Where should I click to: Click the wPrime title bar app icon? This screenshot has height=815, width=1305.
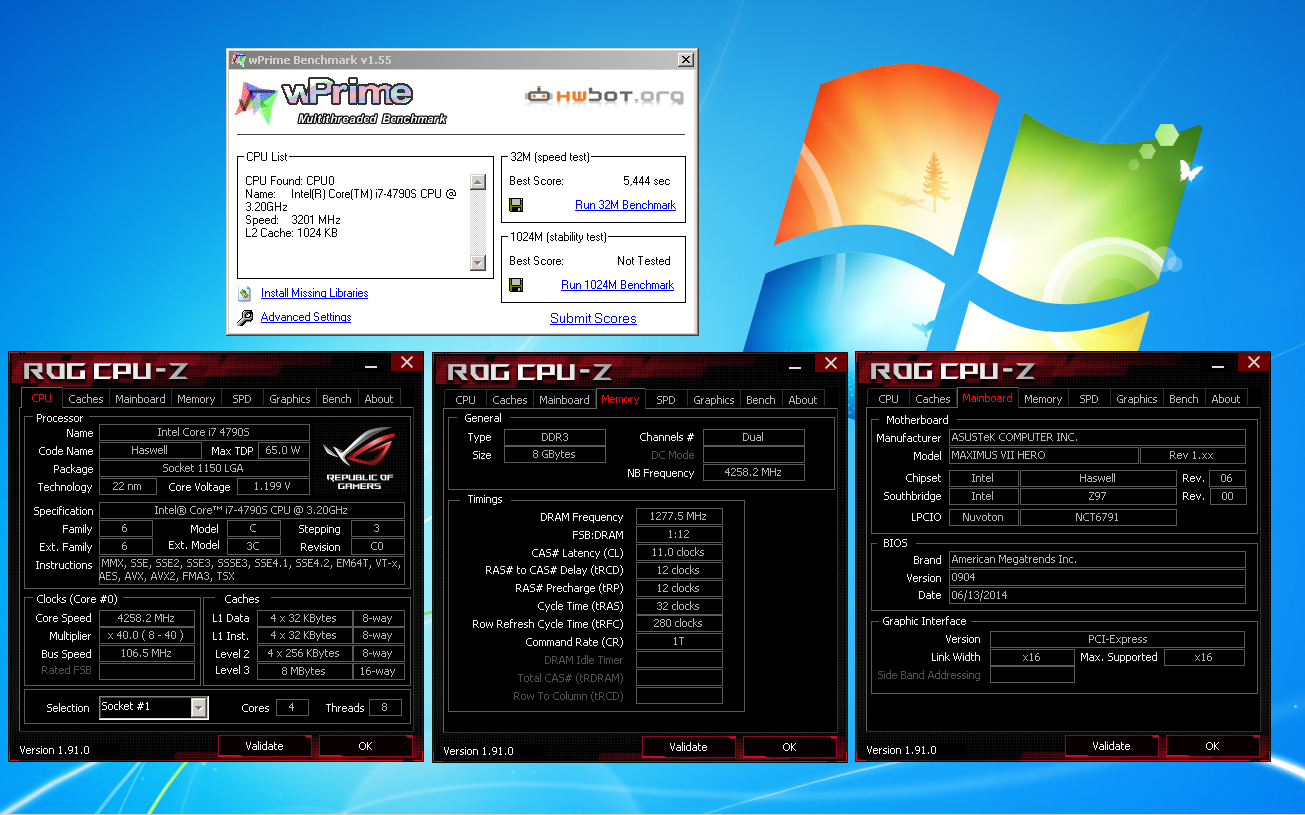pos(239,60)
